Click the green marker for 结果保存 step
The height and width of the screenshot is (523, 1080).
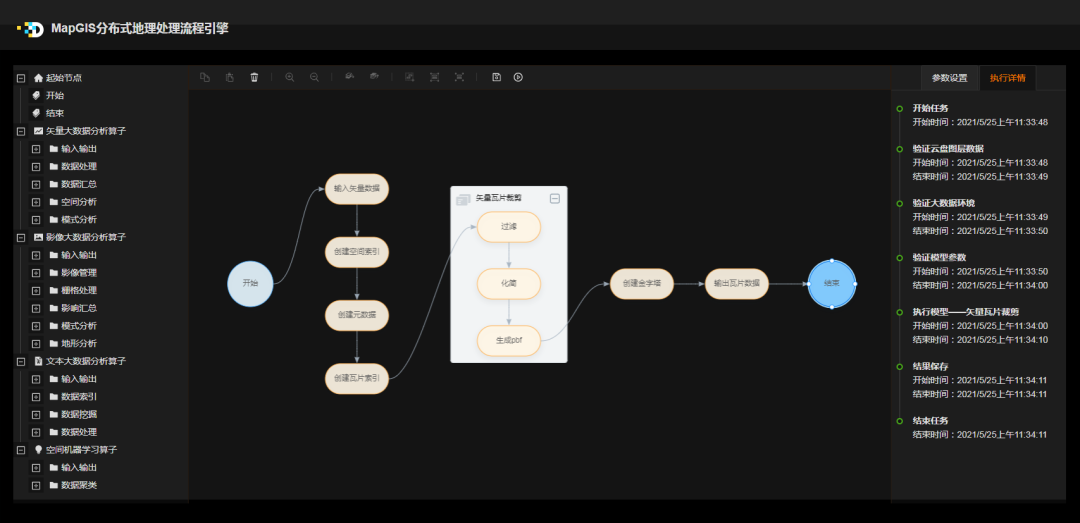tap(900, 367)
